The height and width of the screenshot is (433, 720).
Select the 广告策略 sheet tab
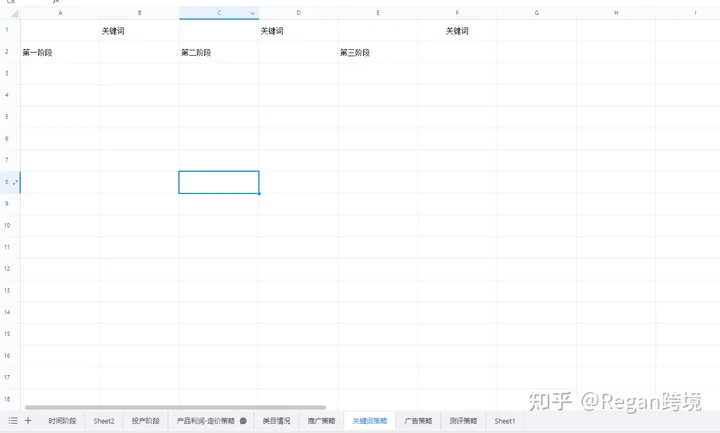[x=418, y=421]
